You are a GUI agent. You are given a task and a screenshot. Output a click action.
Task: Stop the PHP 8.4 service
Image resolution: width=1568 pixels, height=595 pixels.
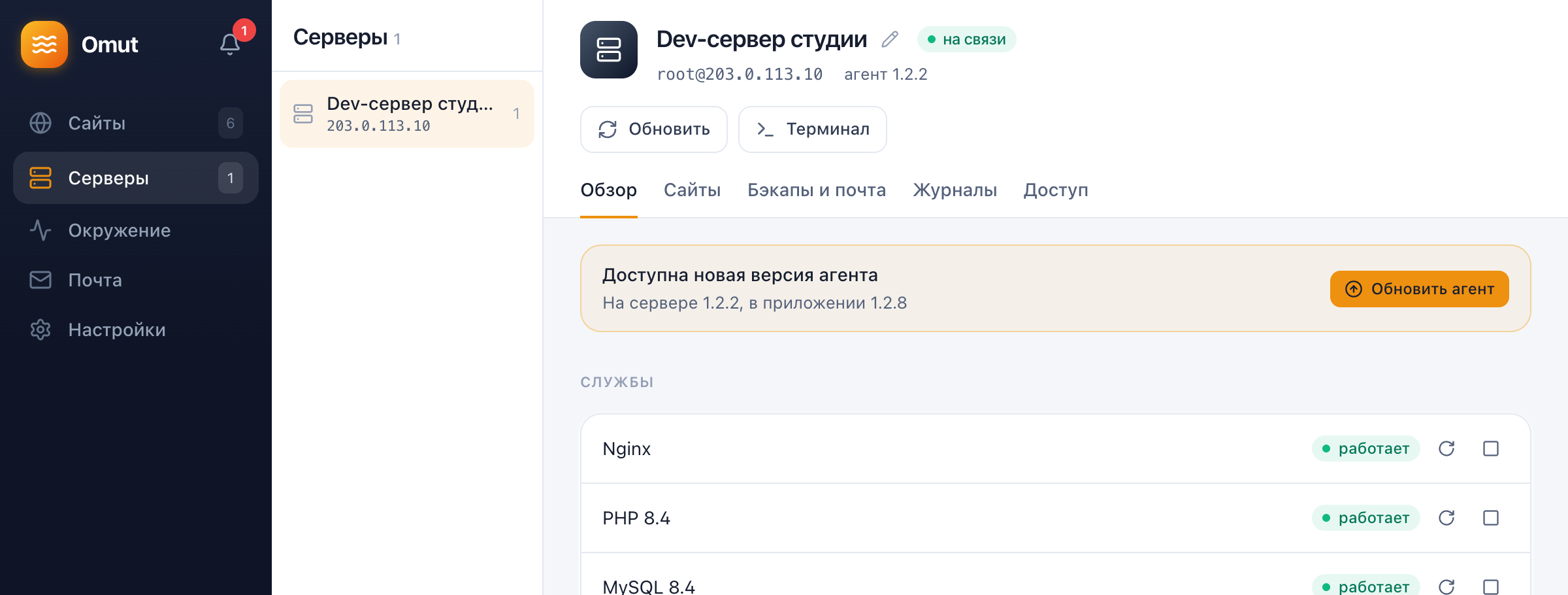pos(1491,518)
